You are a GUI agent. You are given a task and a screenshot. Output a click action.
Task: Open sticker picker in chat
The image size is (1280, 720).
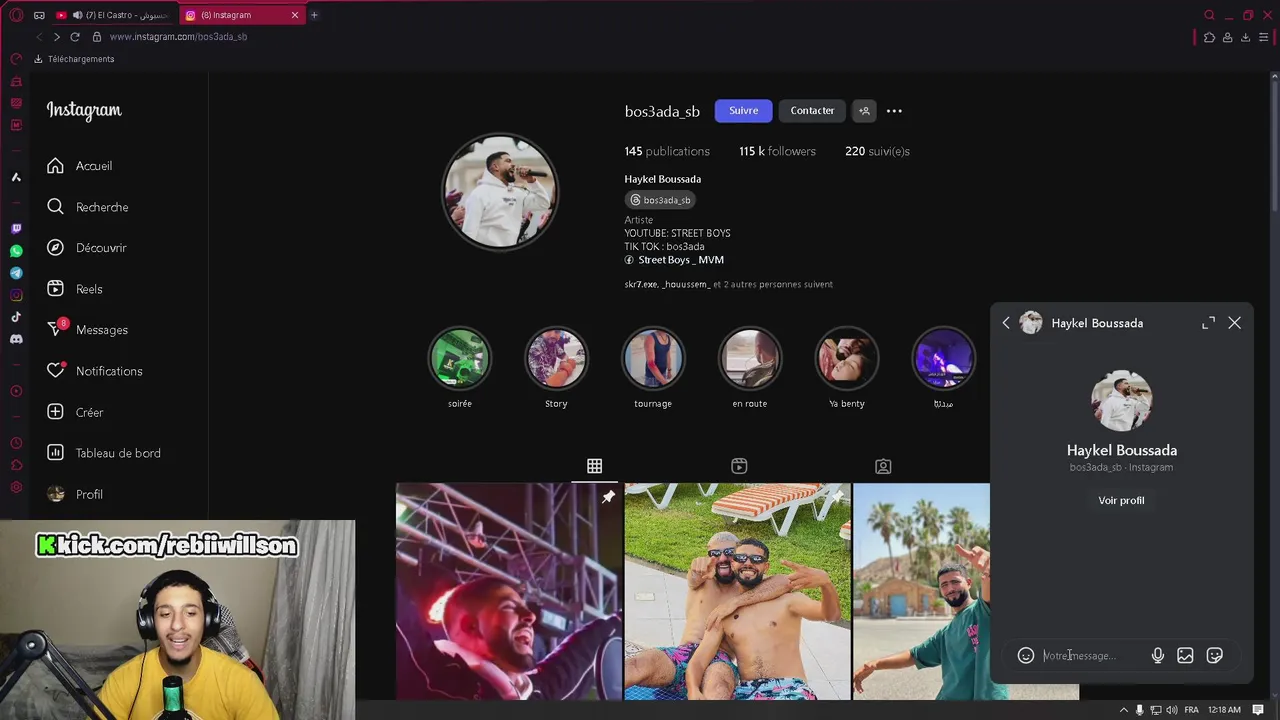pos(1214,656)
